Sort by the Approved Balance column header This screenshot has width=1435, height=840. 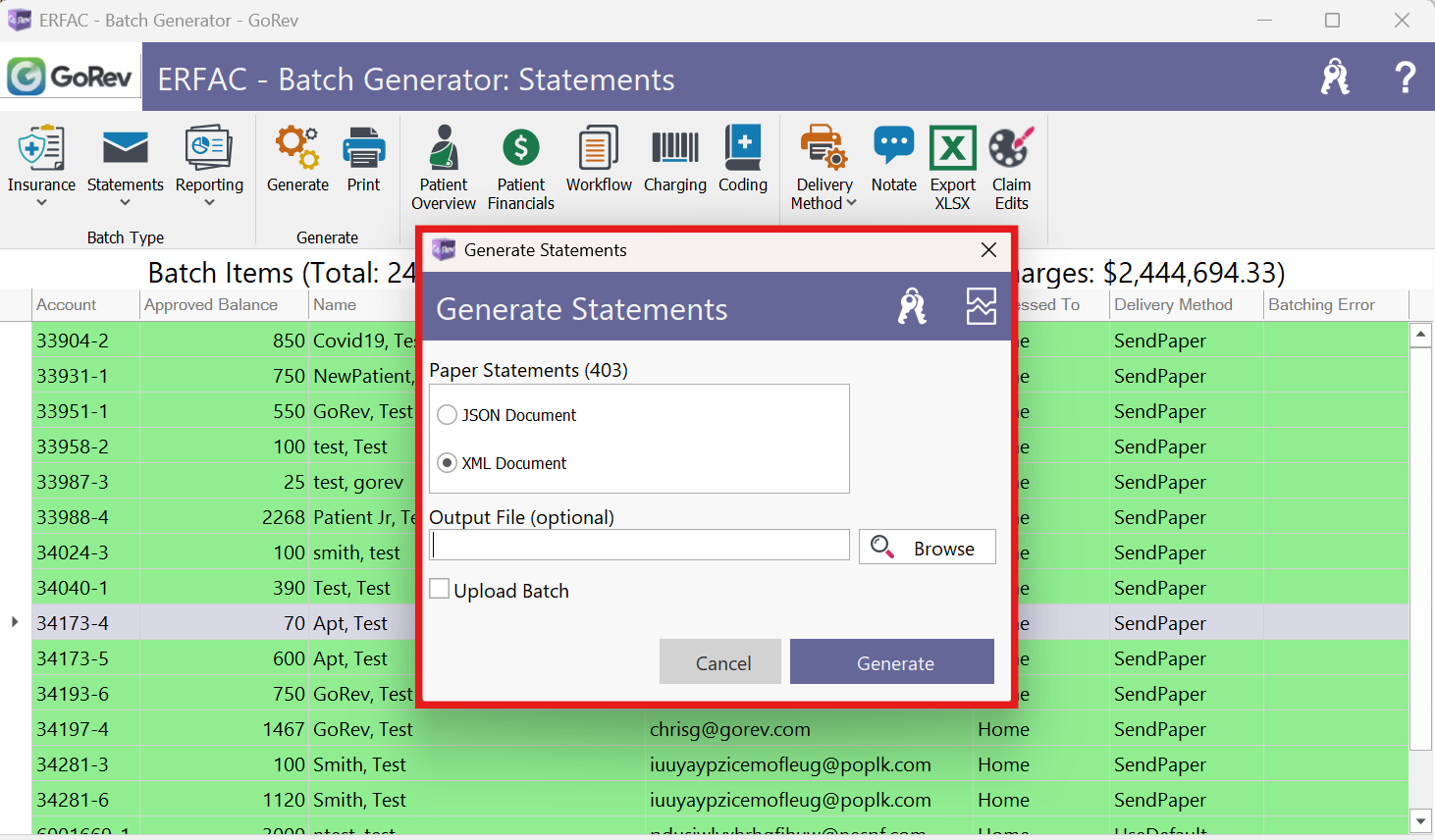(211, 305)
